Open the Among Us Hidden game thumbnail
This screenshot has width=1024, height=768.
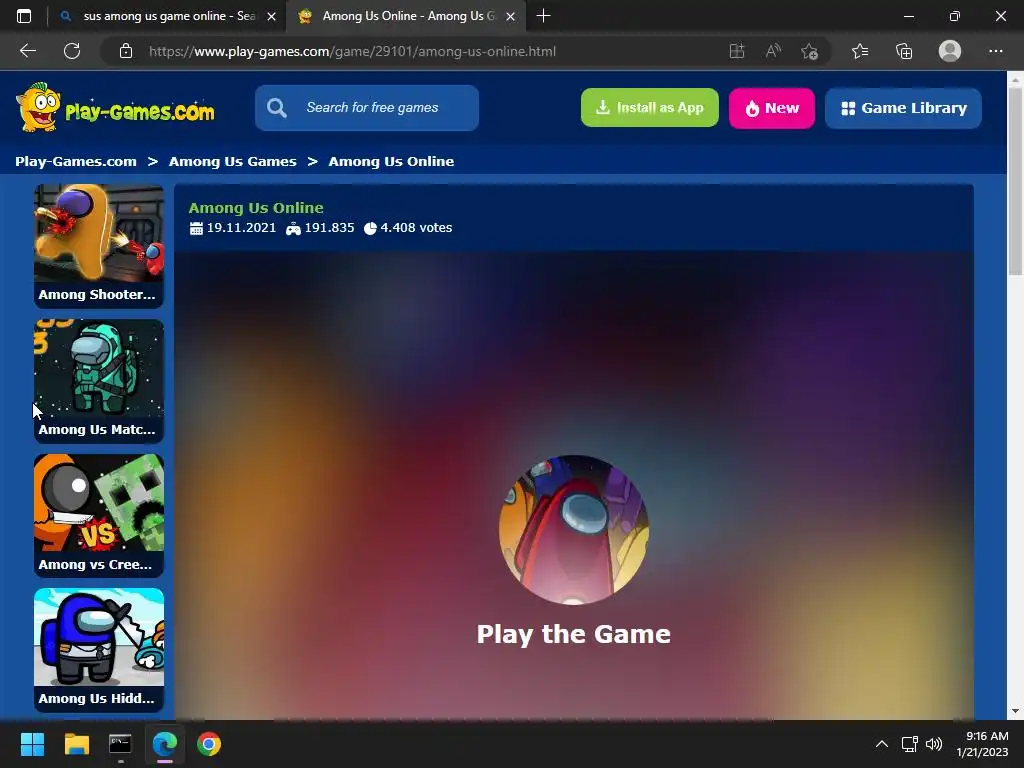point(99,650)
